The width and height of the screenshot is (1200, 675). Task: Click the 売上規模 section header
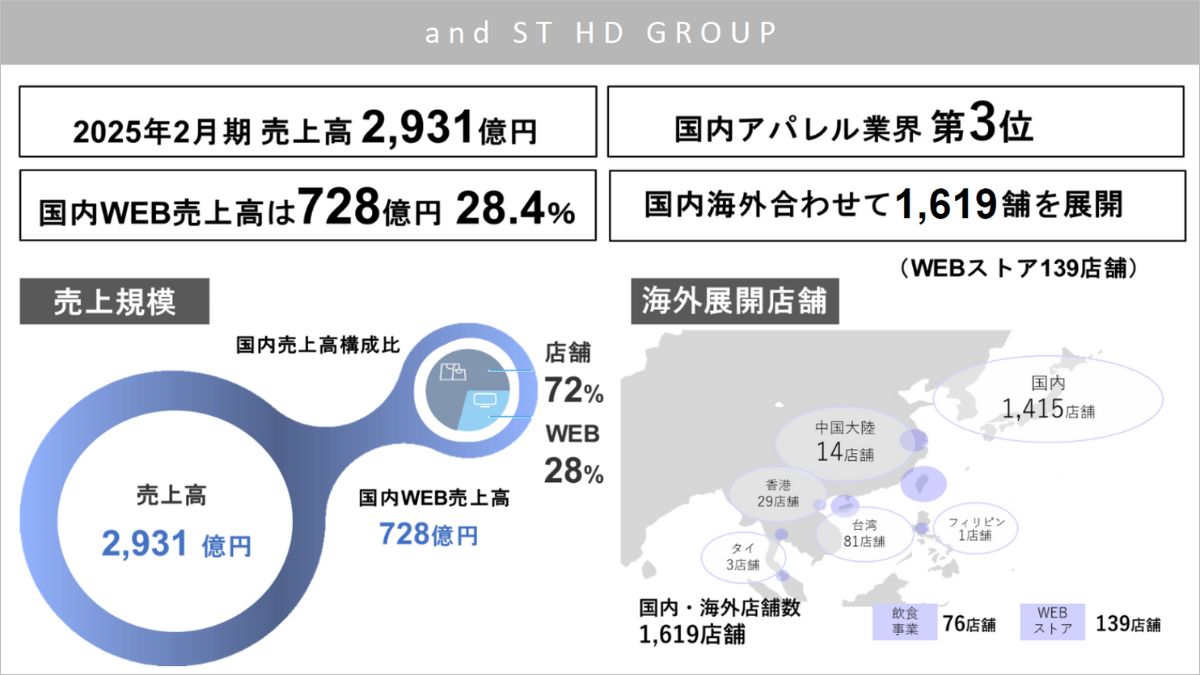tap(114, 303)
